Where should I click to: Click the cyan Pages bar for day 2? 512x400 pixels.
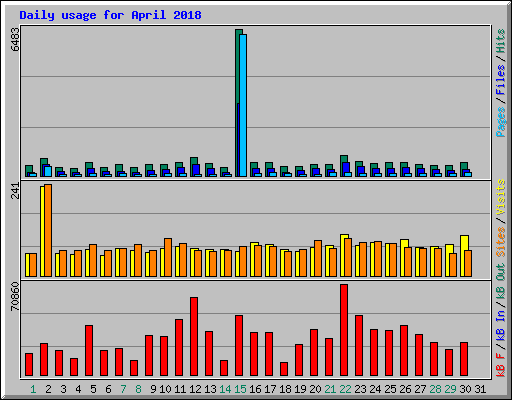48,171
